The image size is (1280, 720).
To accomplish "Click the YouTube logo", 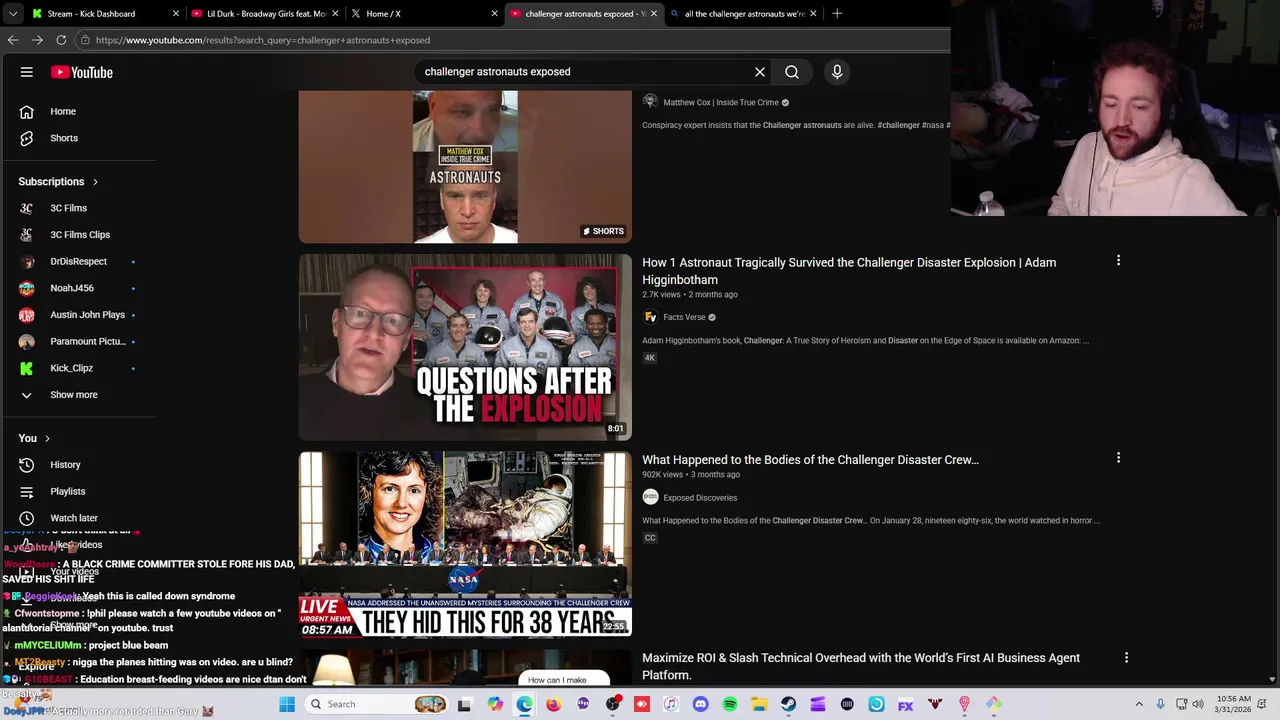I will tap(82, 72).
